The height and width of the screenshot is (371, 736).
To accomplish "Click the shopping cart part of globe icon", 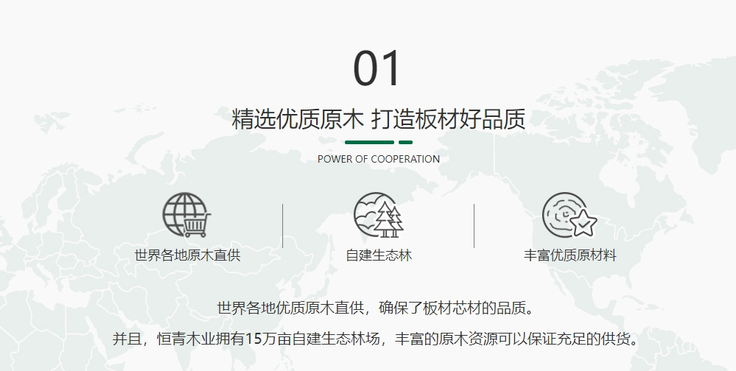I will coord(196,225).
